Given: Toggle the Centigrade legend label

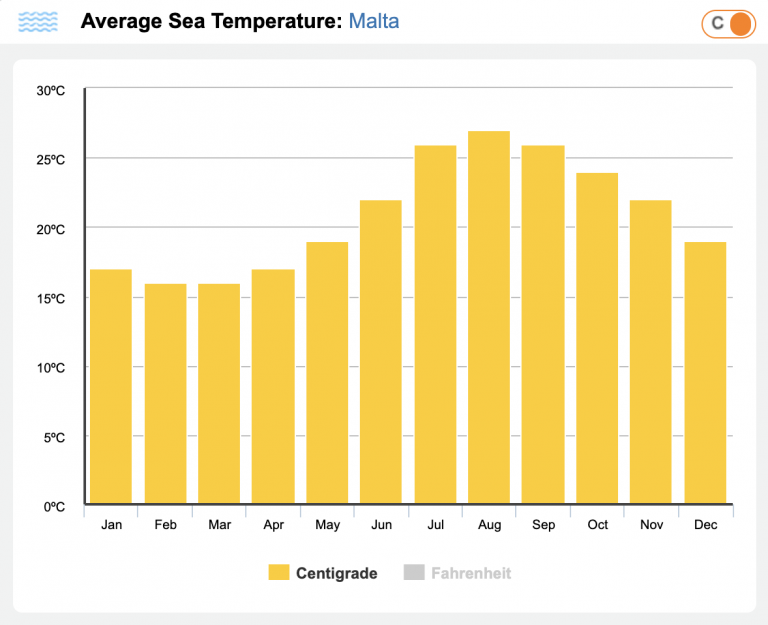Looking at the screenshot, I should [x=336, y=573].
